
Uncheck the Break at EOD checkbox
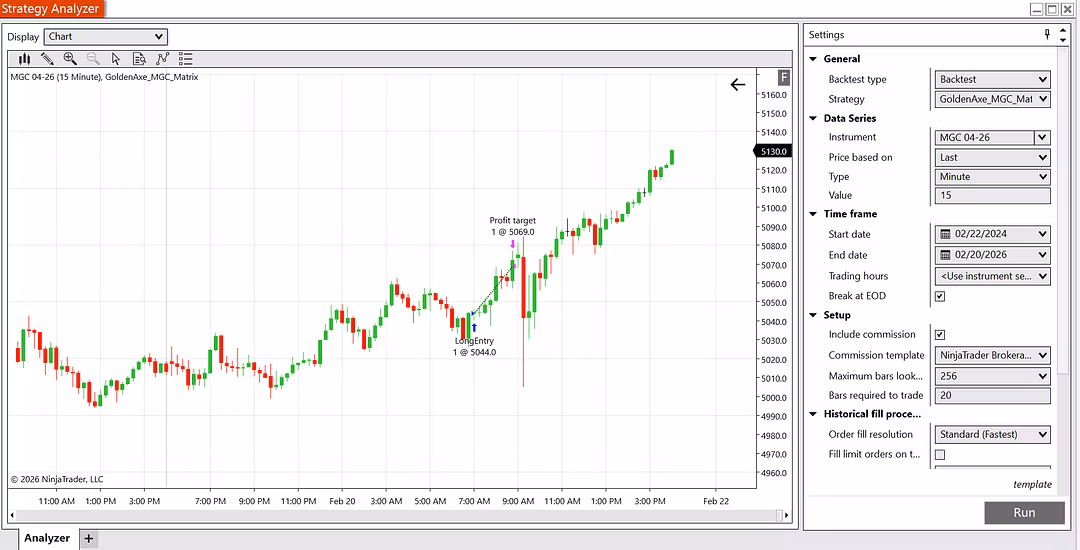pyautogui.click(x=939, y=296)
